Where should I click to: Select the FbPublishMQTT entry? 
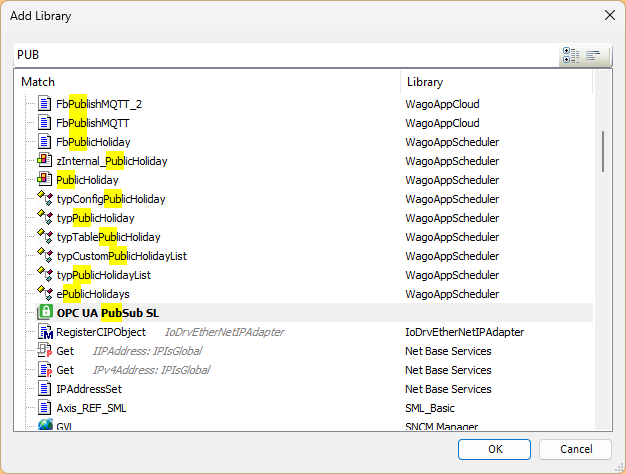93,123
